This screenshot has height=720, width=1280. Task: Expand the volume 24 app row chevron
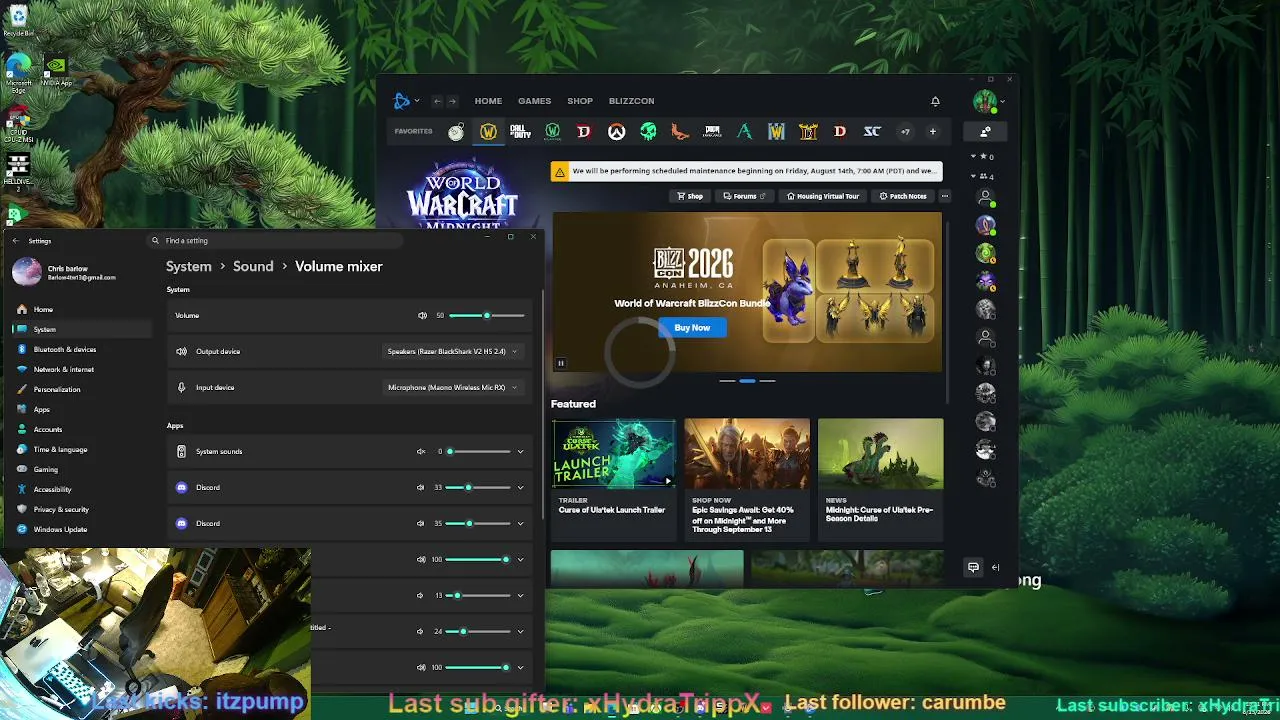click(x=520, y=632)
